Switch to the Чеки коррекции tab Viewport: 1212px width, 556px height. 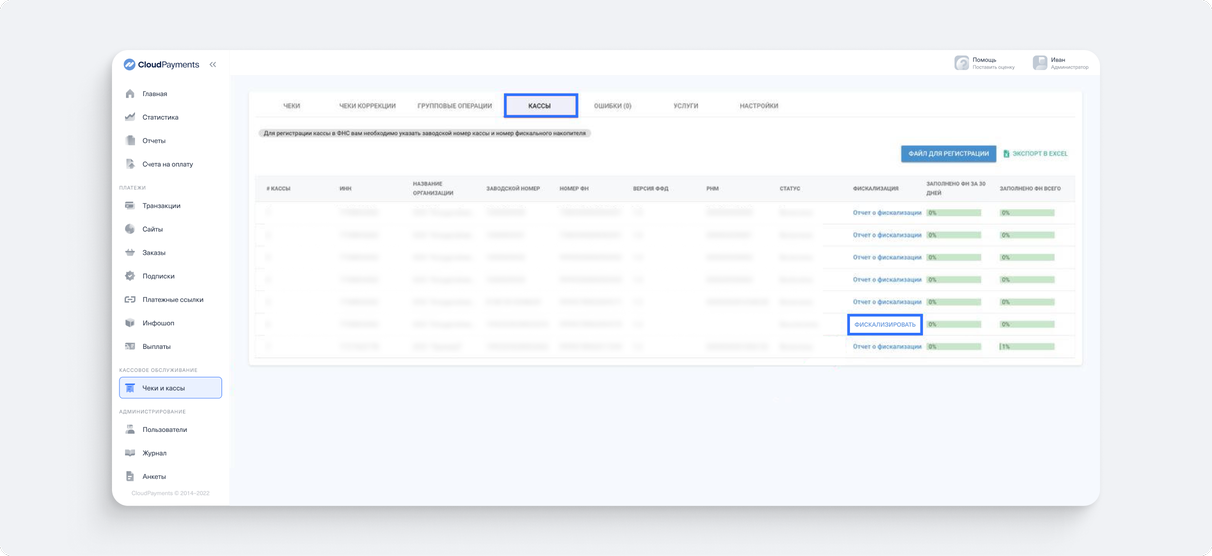click(x=367, y=106)
